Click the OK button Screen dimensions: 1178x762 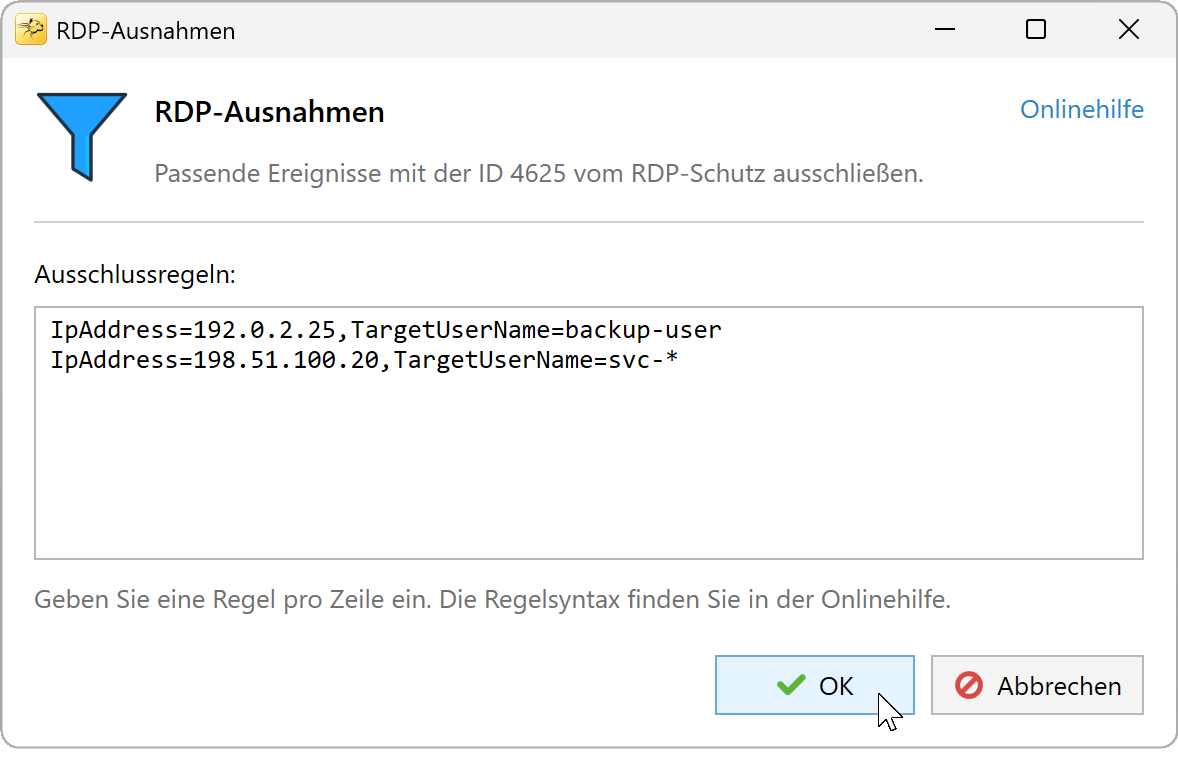814,685
